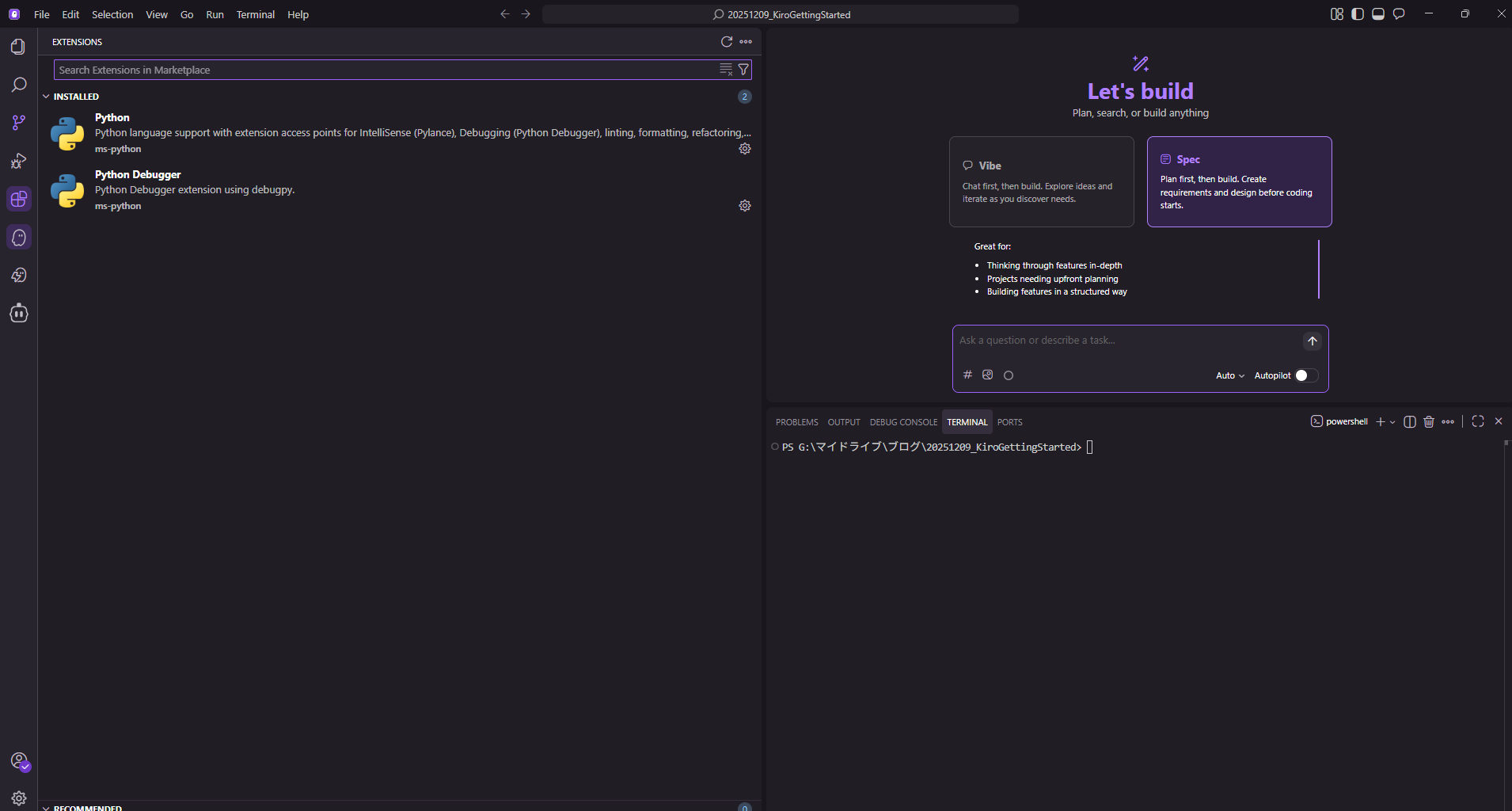Open manage gear for Python Debugger extension

pos(744,206)
